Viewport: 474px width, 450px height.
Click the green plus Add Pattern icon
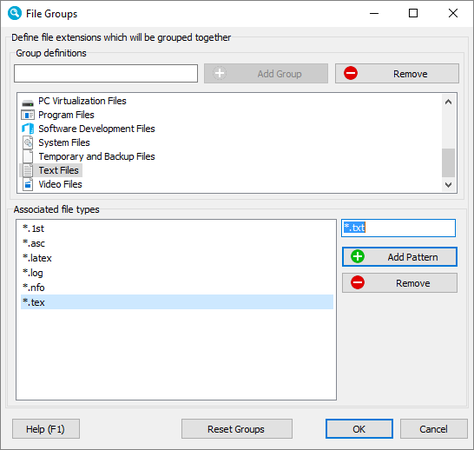pos(358,257)
